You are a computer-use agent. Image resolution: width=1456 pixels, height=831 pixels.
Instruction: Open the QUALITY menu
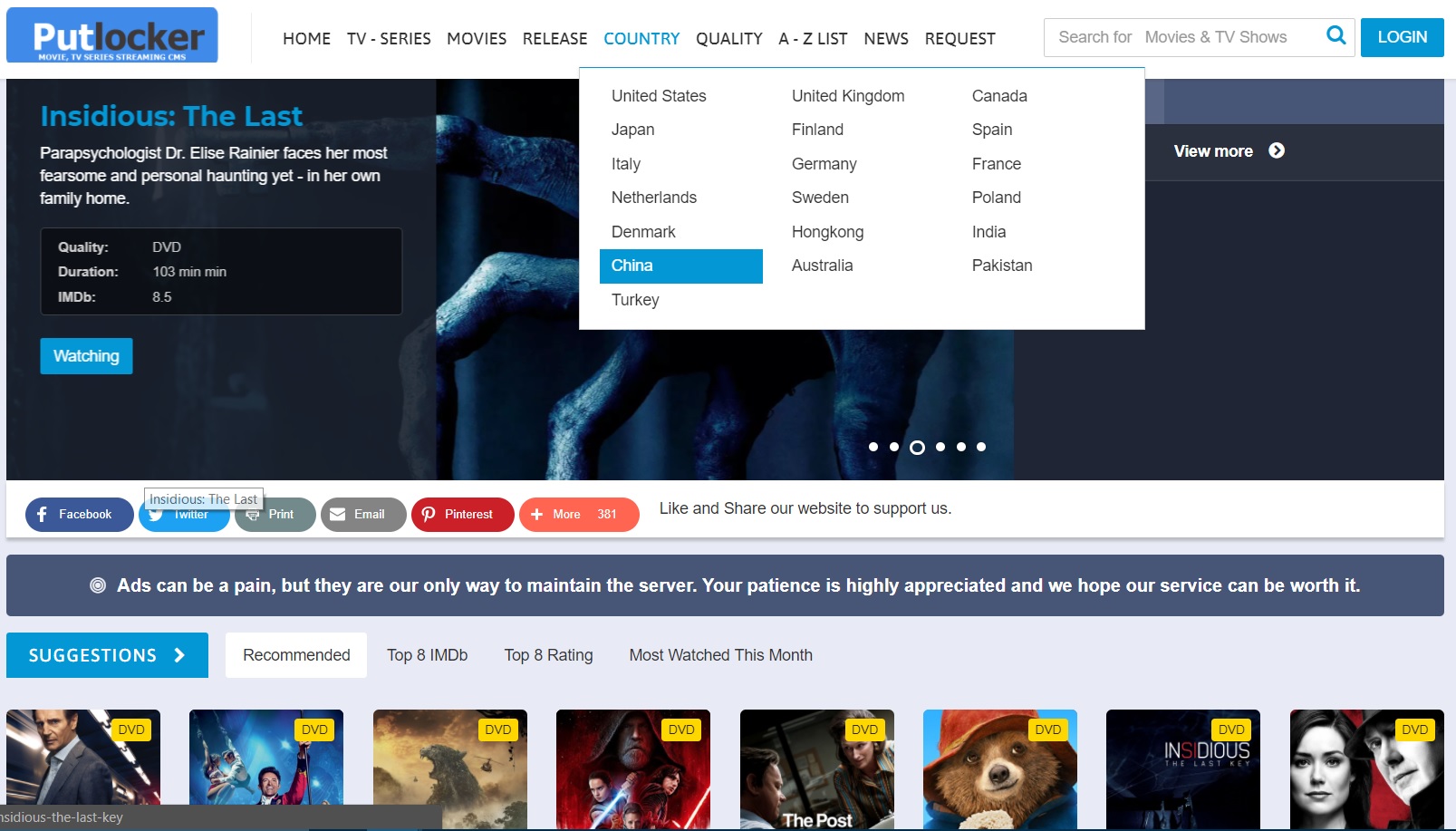click(x=728, y=39)
